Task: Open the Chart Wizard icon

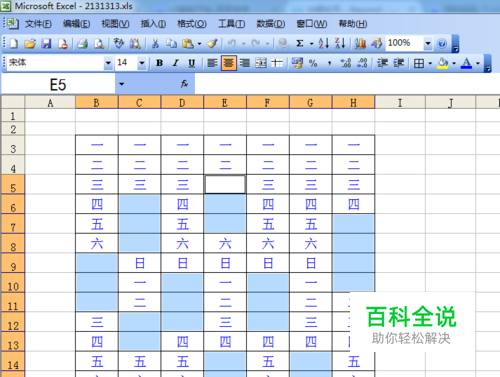Action: 360,43
